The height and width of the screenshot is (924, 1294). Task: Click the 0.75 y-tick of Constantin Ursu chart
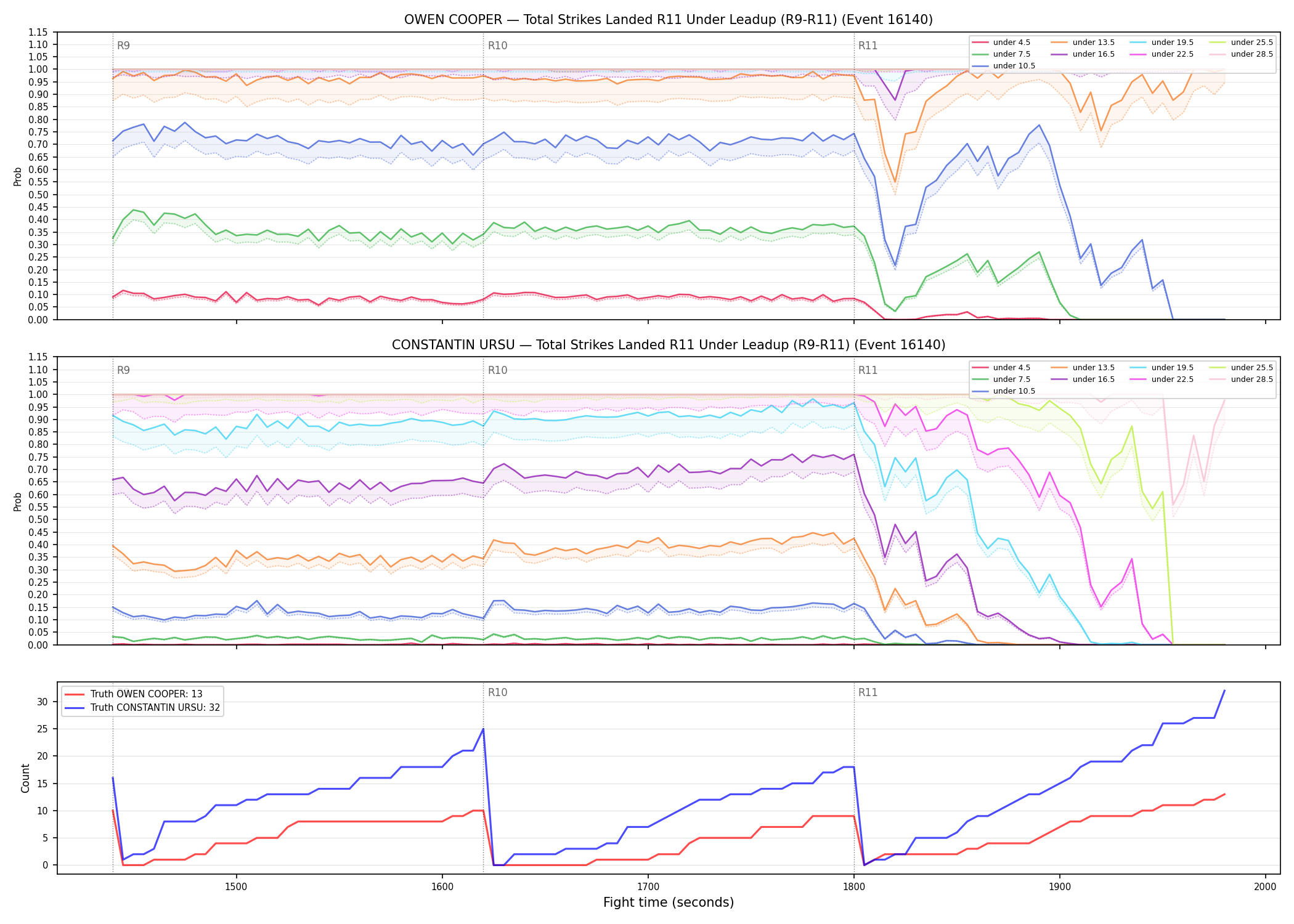(x=38, y=457)
